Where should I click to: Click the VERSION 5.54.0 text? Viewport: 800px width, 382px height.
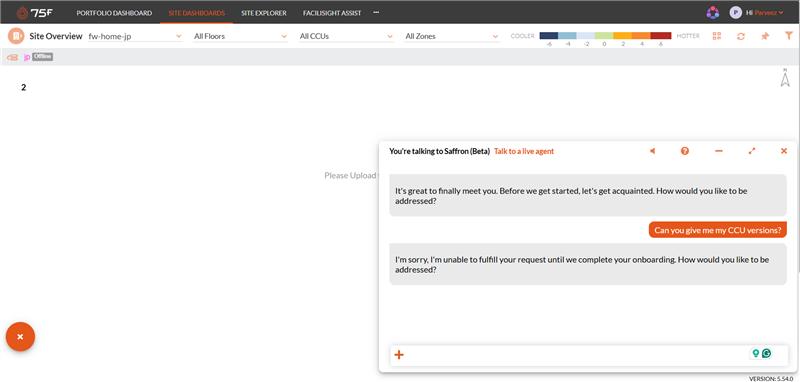click(x=771, y=378)
